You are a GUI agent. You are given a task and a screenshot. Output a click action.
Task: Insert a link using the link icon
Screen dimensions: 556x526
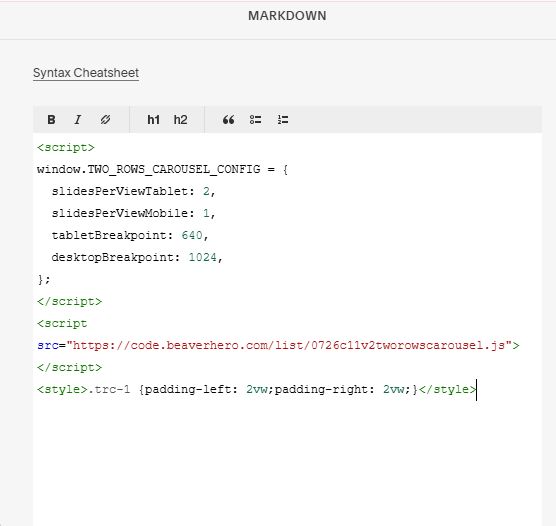105,120
